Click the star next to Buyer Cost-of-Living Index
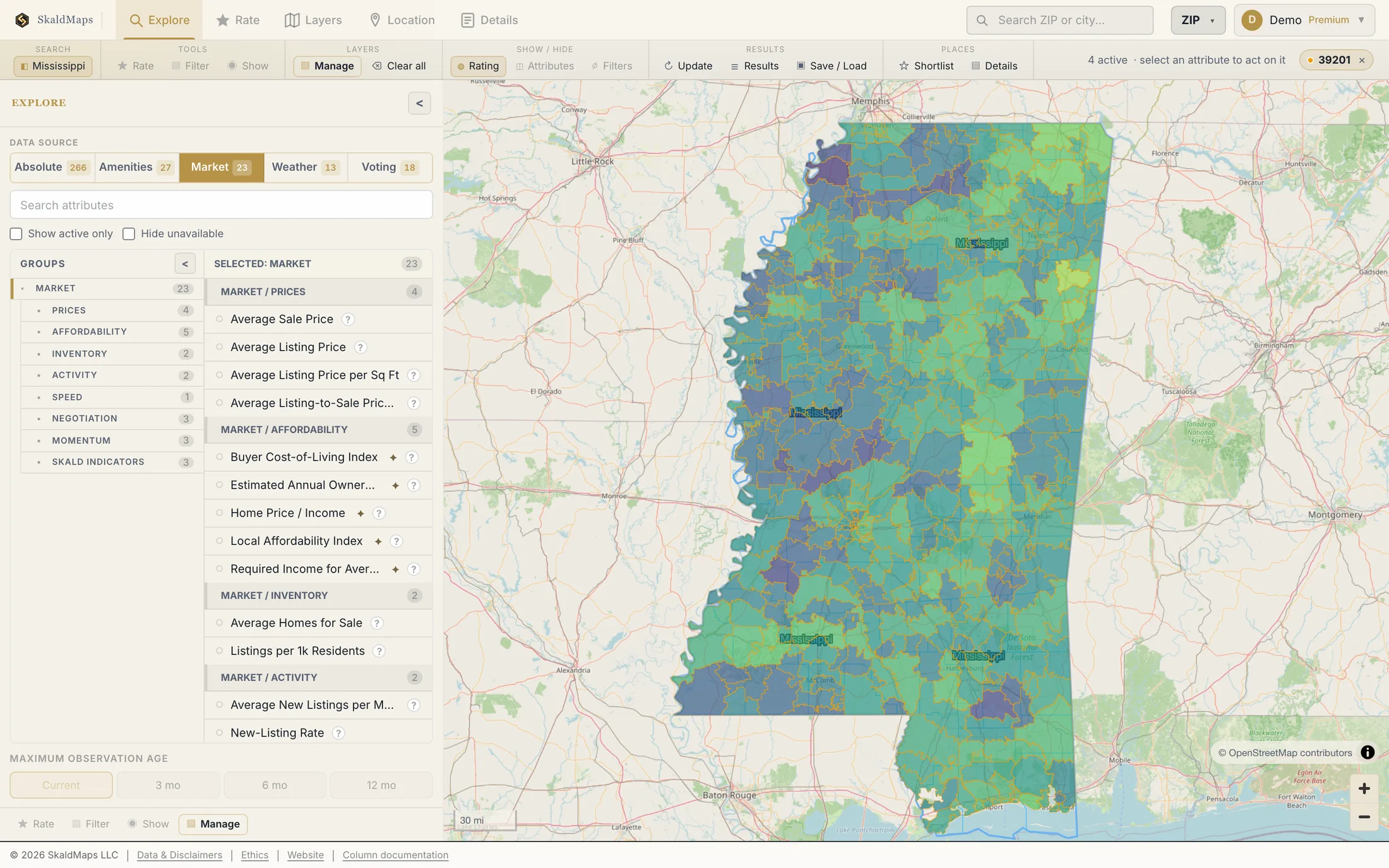 coord(393,458)
